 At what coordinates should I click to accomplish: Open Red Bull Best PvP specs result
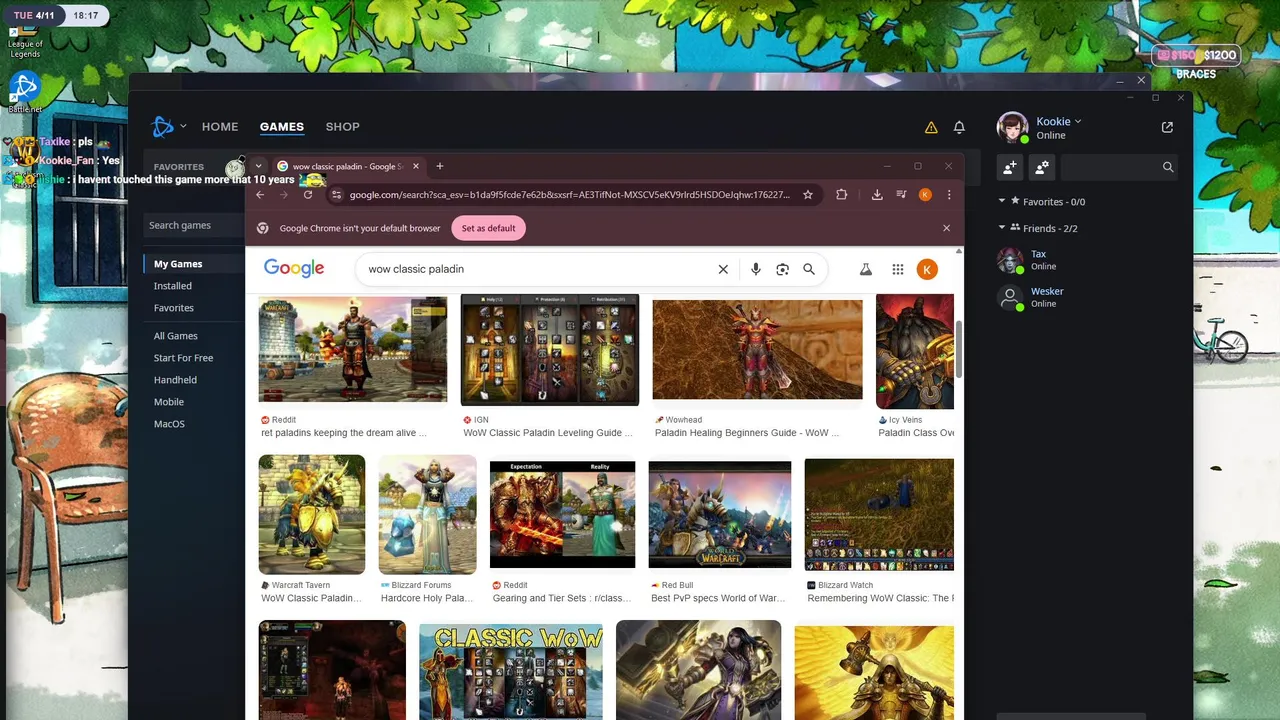(x=720, y=514)
